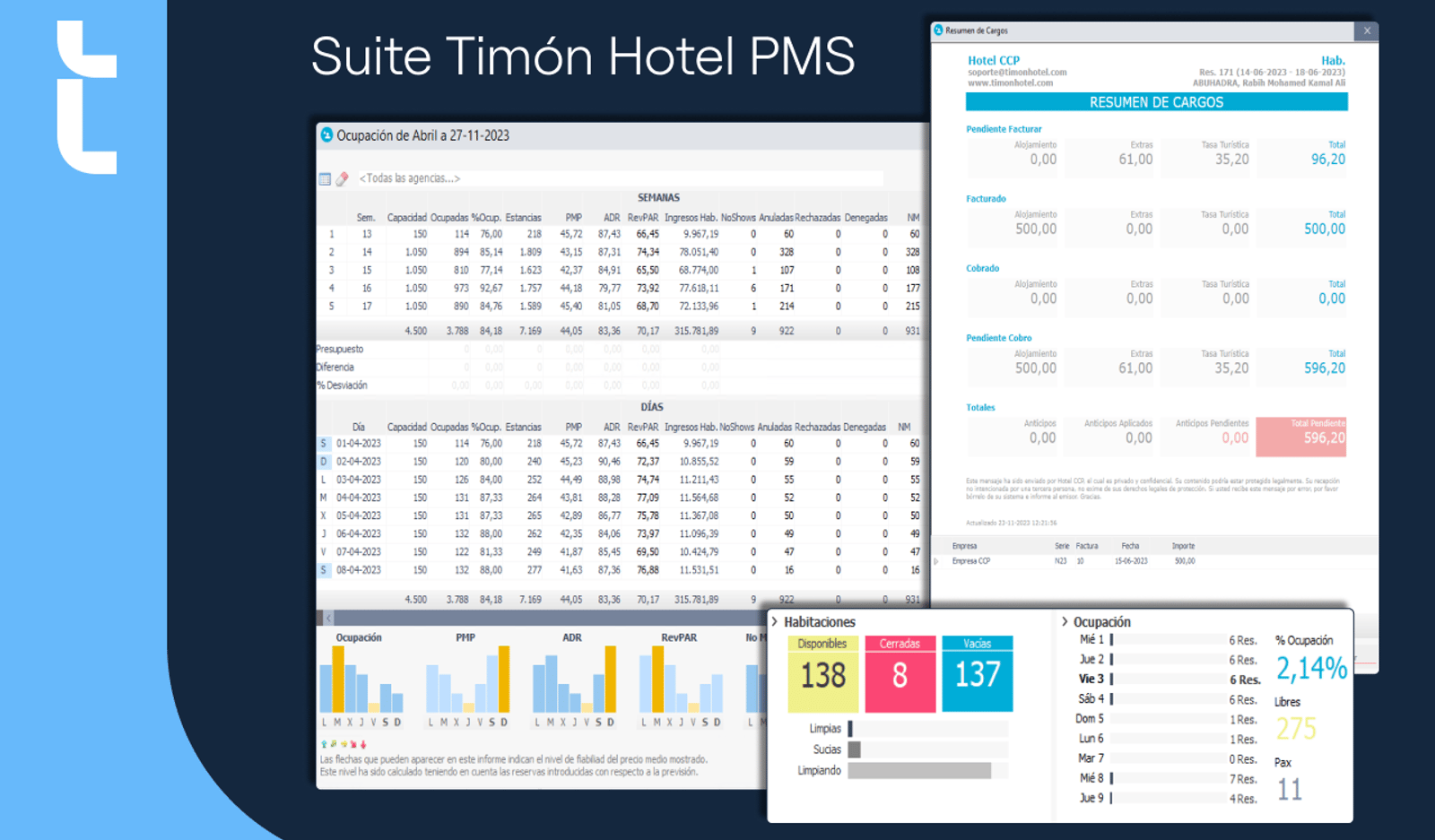Image resolution: width=1435 pixels, height=840 pixels.
Task: Close the Resumen de Cargos window
Action: (1367, 30)
